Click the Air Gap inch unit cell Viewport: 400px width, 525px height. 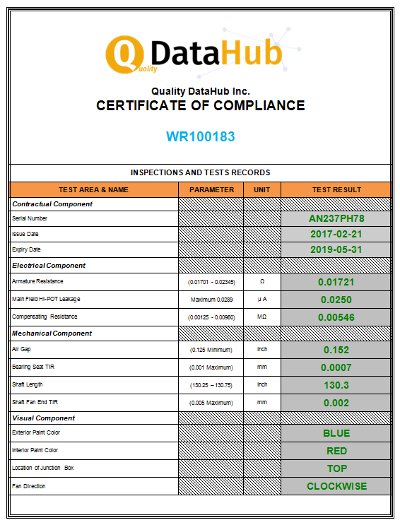pos(262,349)
